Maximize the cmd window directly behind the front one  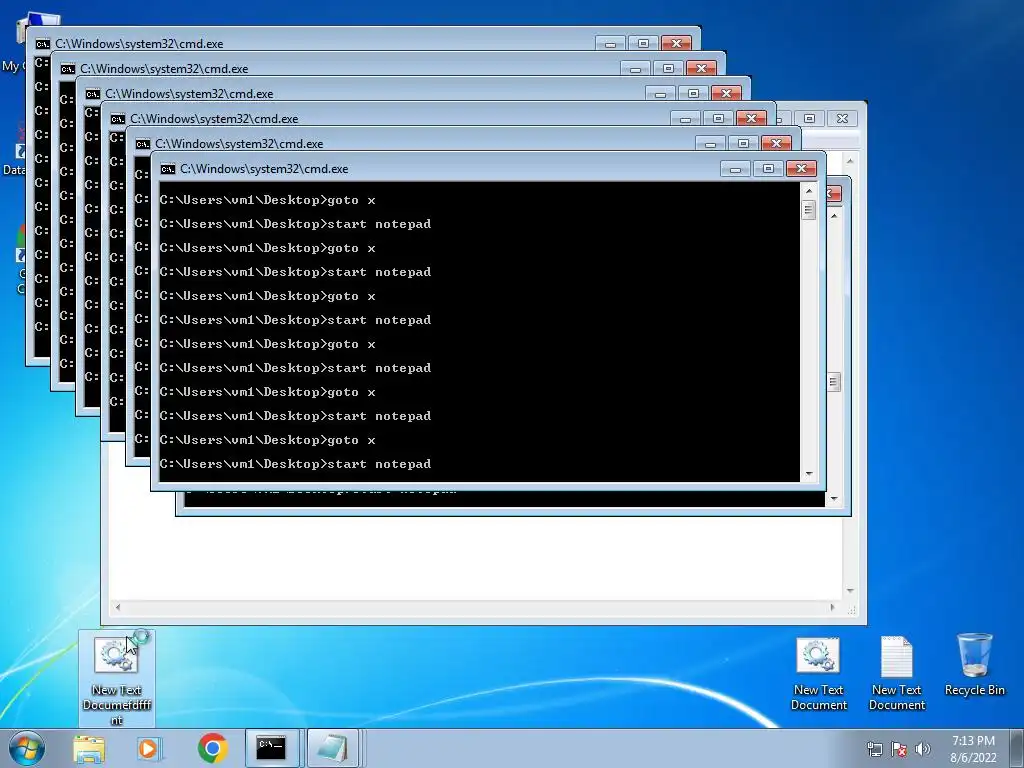[x=743, y=143]
